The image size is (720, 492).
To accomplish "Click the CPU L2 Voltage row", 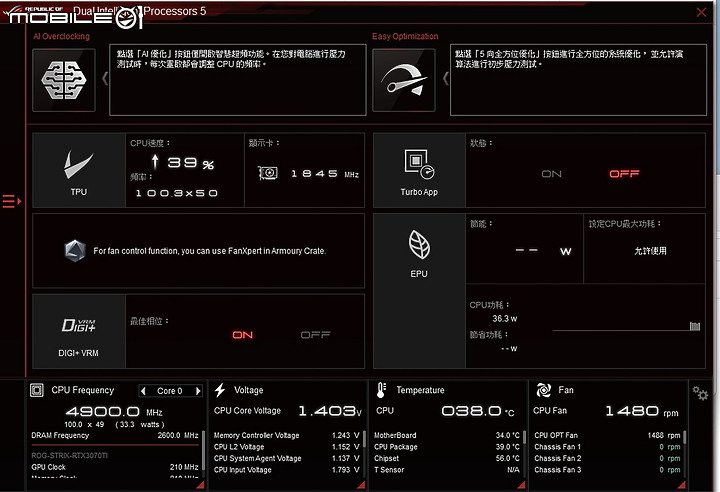I will [287, 447].
